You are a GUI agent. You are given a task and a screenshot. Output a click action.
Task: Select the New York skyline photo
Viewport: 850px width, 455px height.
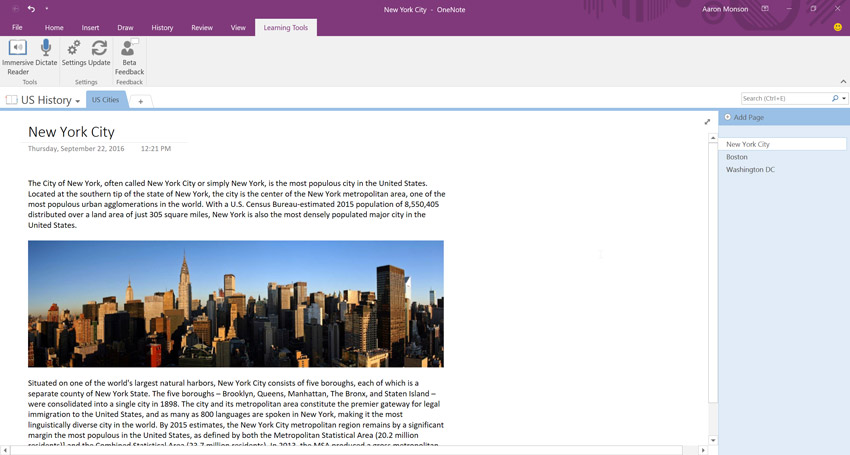coord(236,304)
